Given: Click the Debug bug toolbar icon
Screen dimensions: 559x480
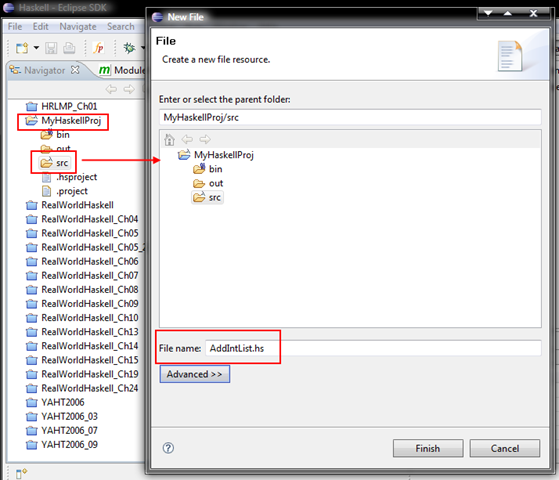Looking at the screenshot, I should pyautogui.click(x=129, y=48).
